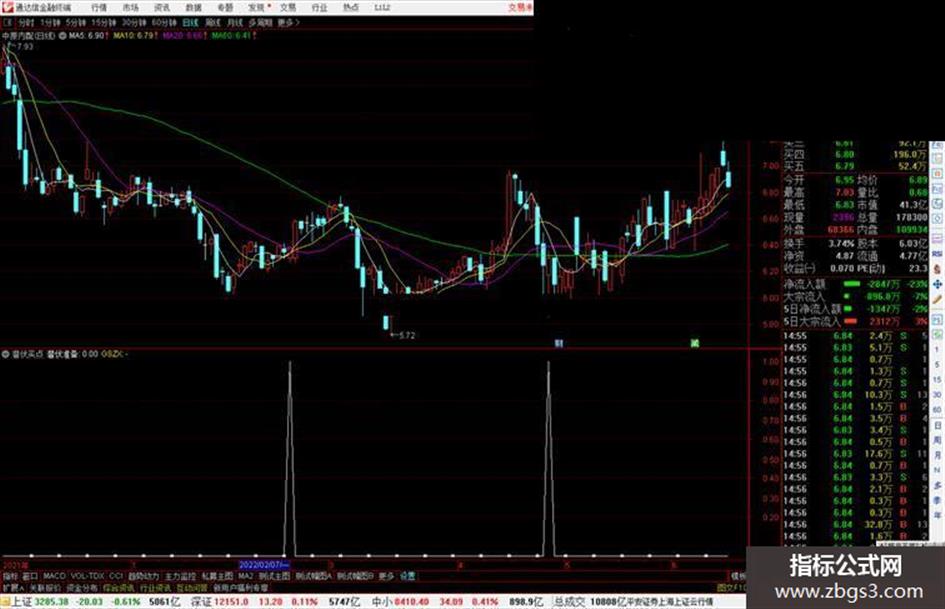
Task: Click the 15 minute shortcut in the right toolbar
Action: click(x=937, y=379)
